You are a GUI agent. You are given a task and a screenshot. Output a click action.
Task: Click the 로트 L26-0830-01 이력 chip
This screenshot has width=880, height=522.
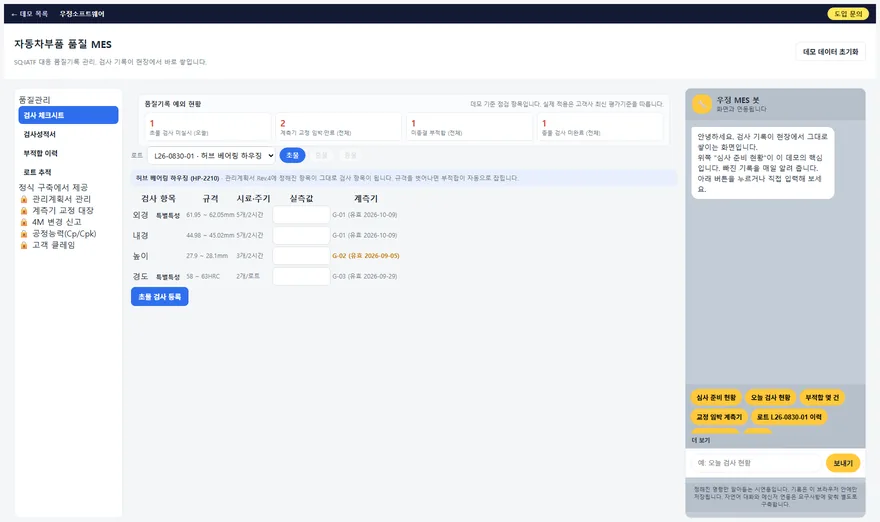tap(789, 417)
